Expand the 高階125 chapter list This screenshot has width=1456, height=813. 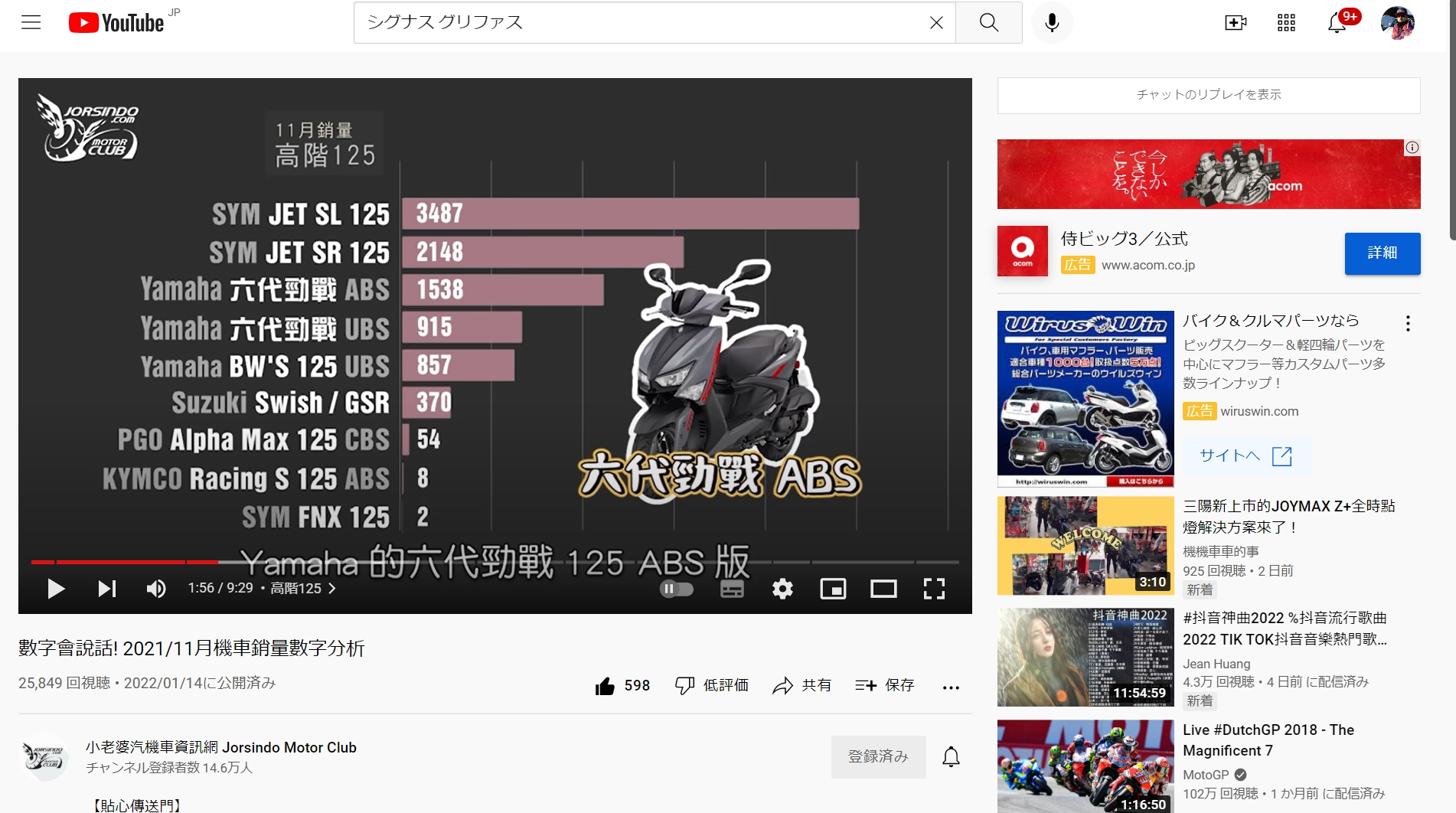[x=302, y=588]
